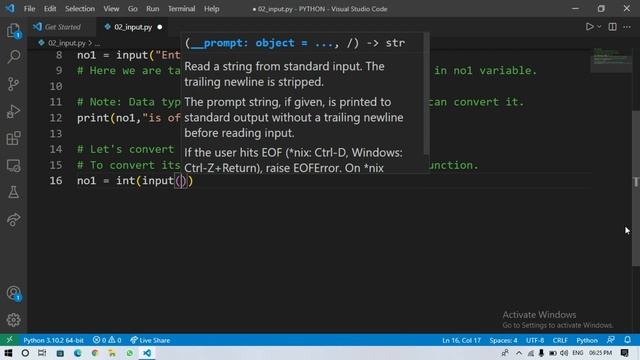Click comment text 'in no1 variable.'
Viewport: 640px width, 360px height.
click(x=485, y=70)
